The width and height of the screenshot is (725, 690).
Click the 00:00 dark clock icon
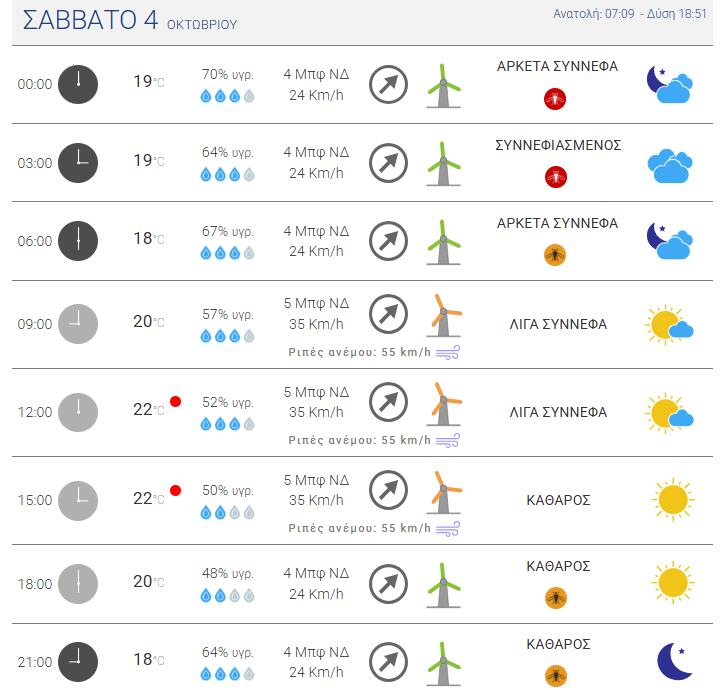[78, 84]
